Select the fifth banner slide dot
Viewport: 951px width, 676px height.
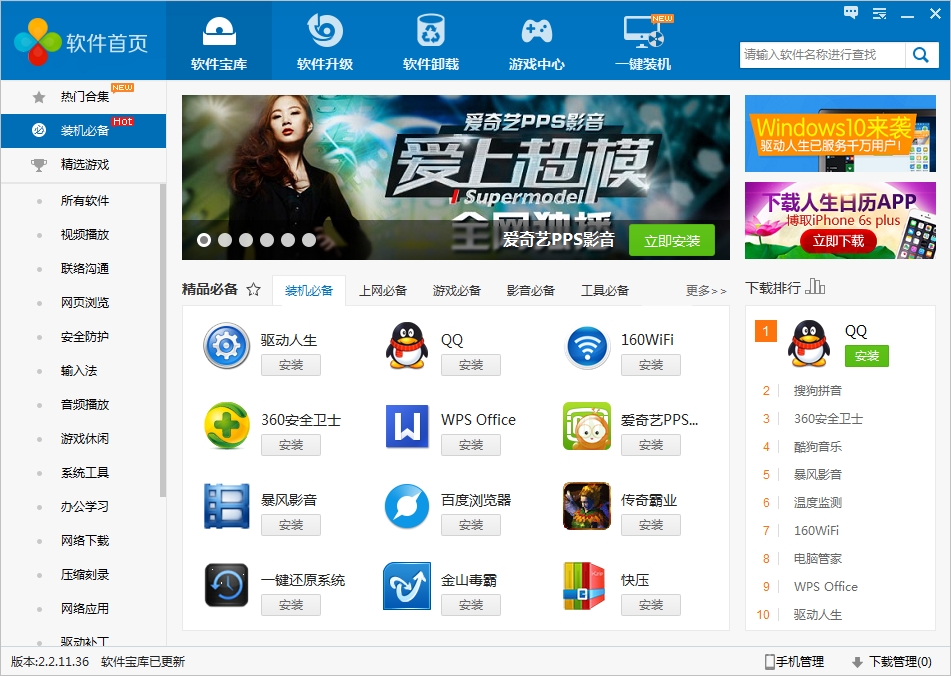(287, 240)
